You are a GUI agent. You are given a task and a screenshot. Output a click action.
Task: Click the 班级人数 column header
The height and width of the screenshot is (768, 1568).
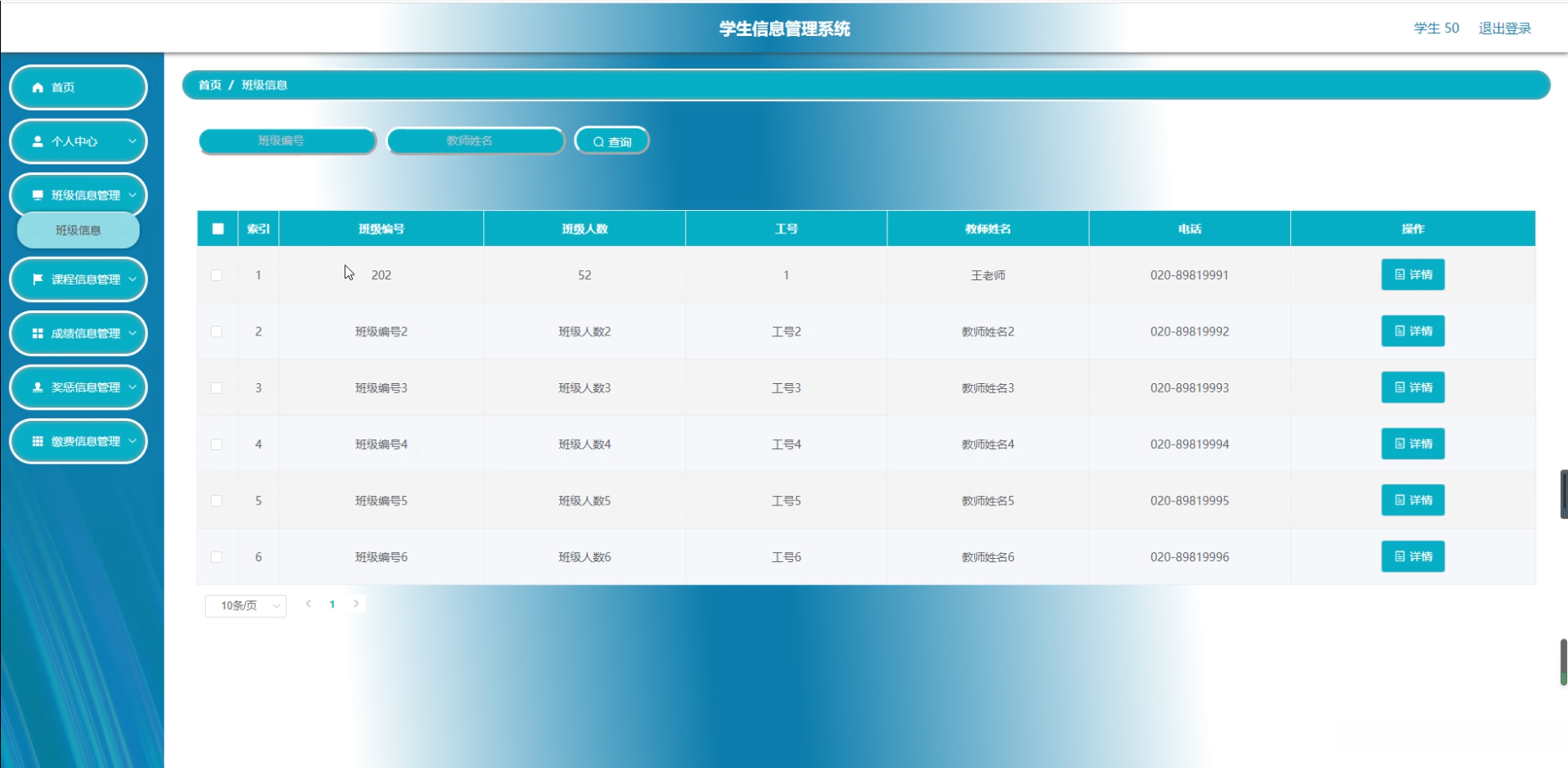585,229
